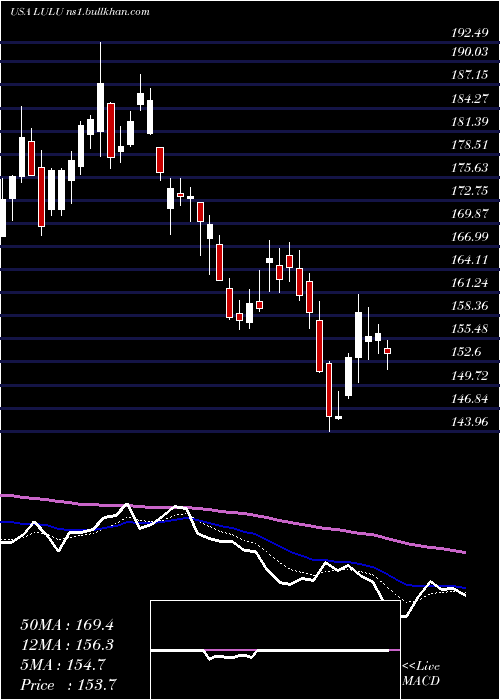Click the 172.75 price axis label
The height and width of the screenshot is (700, 500).
[x=470, y=191]
